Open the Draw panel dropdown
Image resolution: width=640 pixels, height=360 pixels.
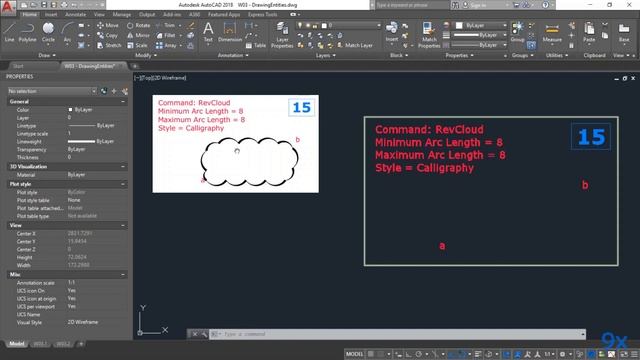tap(47, 55)
